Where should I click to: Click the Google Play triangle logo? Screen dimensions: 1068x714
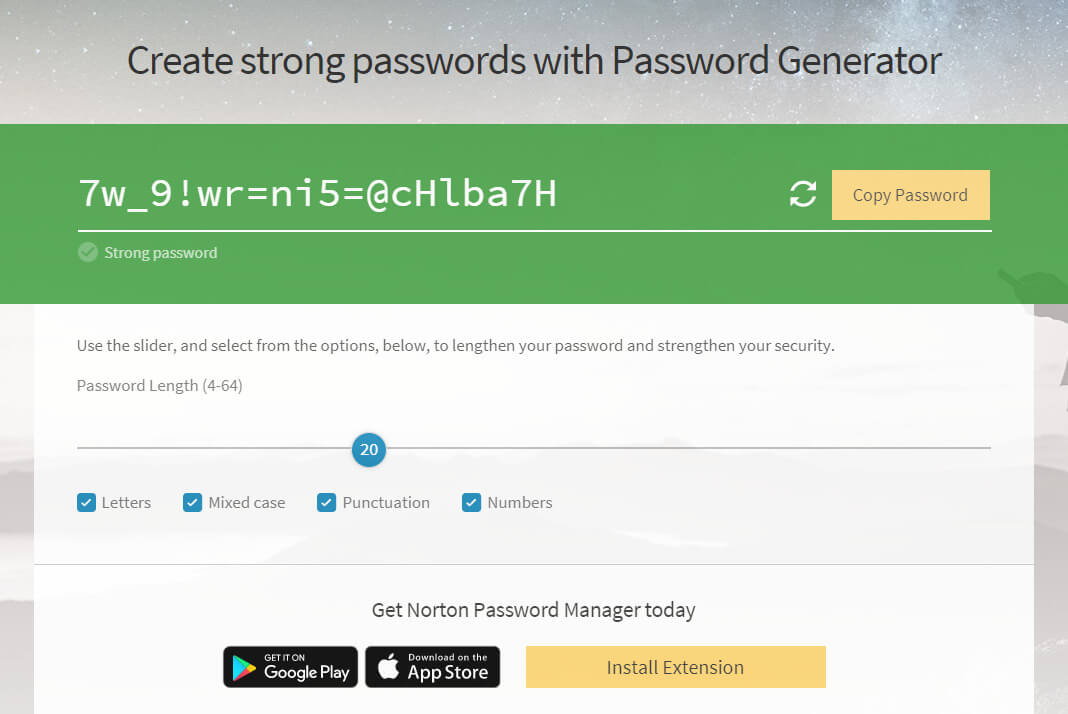(243, 667)
